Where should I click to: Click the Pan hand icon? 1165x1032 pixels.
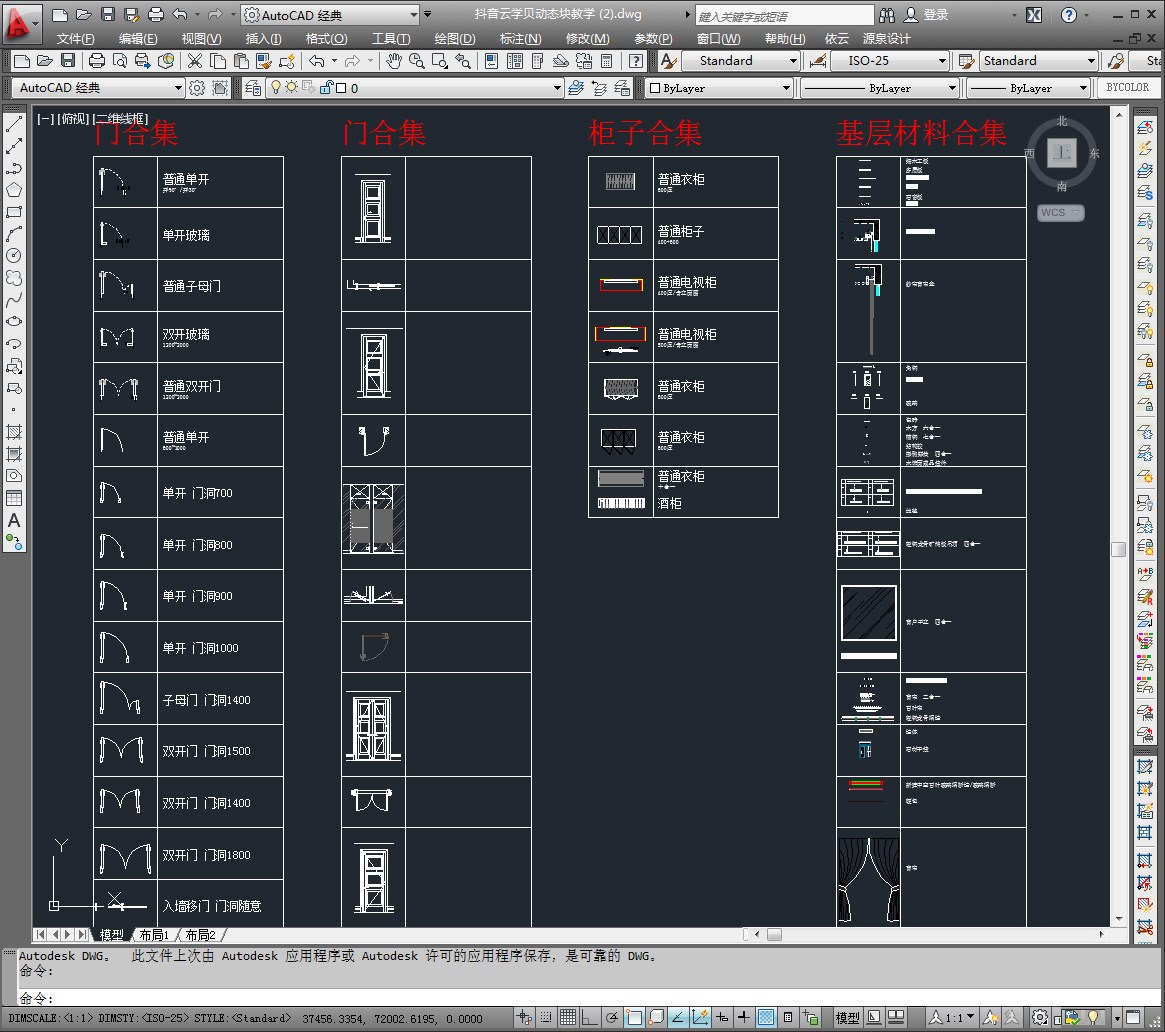[x=393, y=61]
